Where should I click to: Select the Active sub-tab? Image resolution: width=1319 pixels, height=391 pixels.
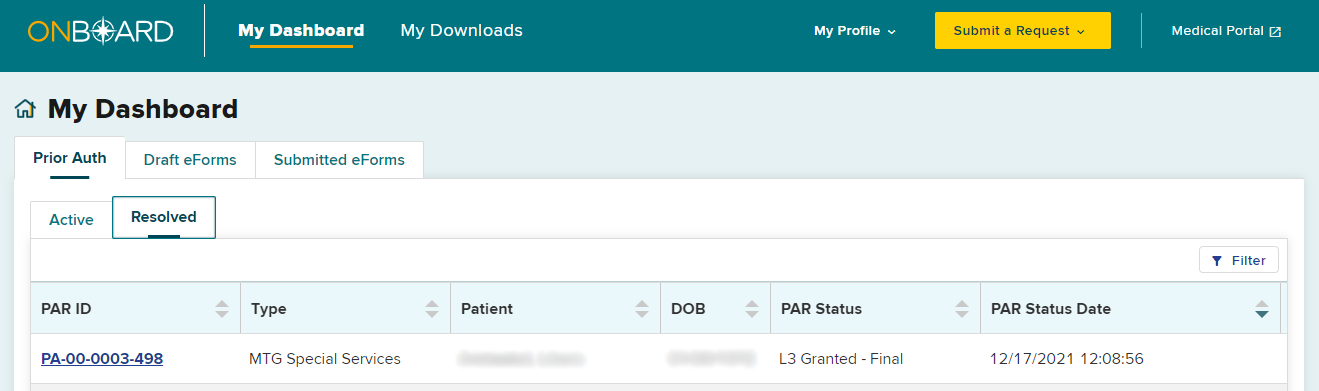click(71, 220)
